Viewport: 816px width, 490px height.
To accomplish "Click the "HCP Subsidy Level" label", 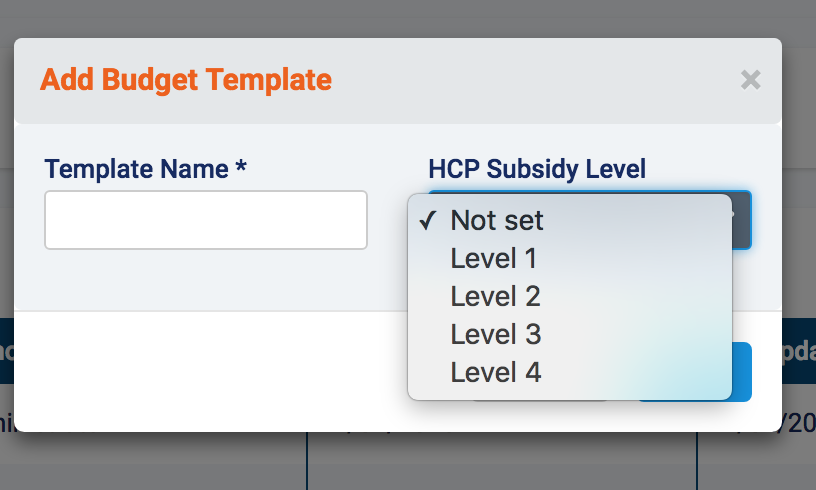I will (537, 169).
